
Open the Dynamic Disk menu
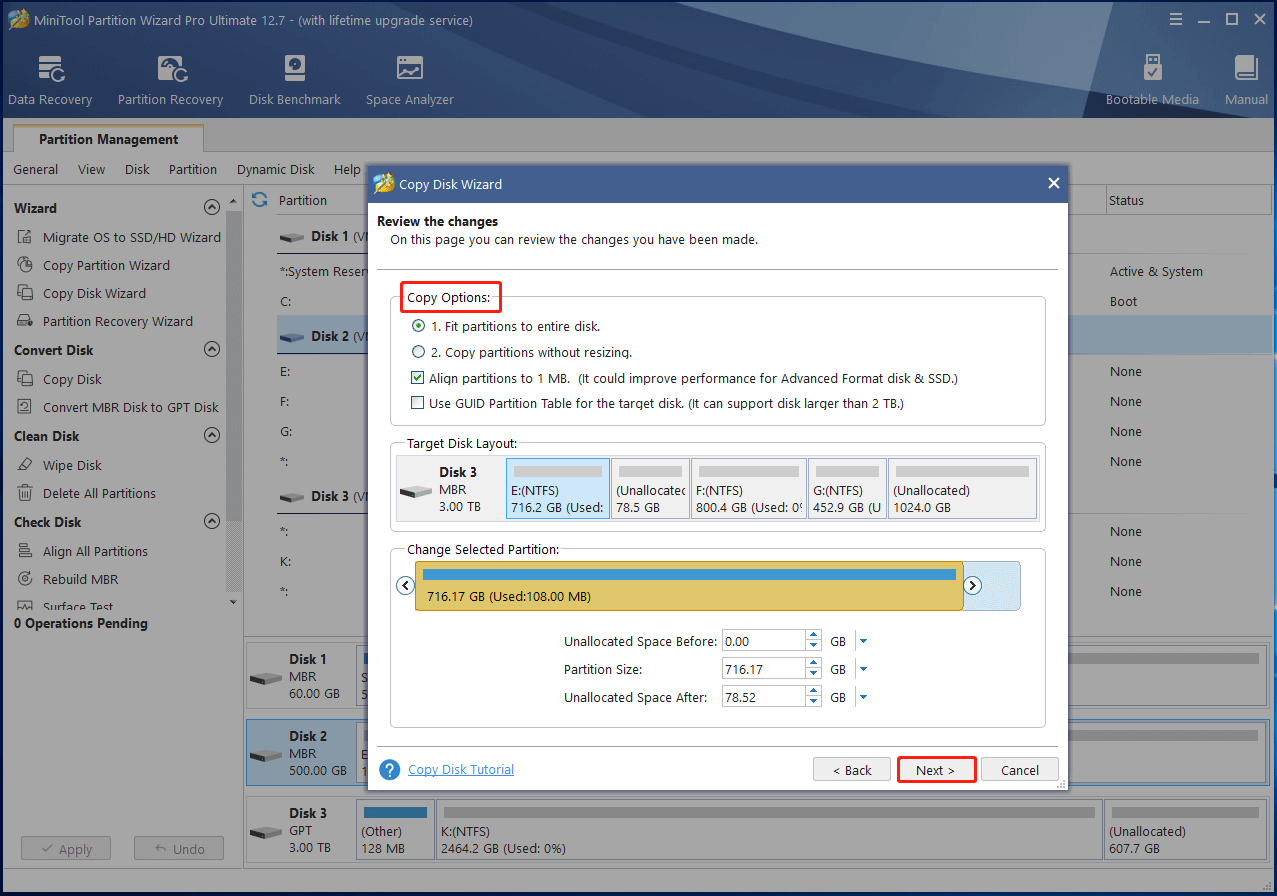pyautogui.click(x=276, y=169)
